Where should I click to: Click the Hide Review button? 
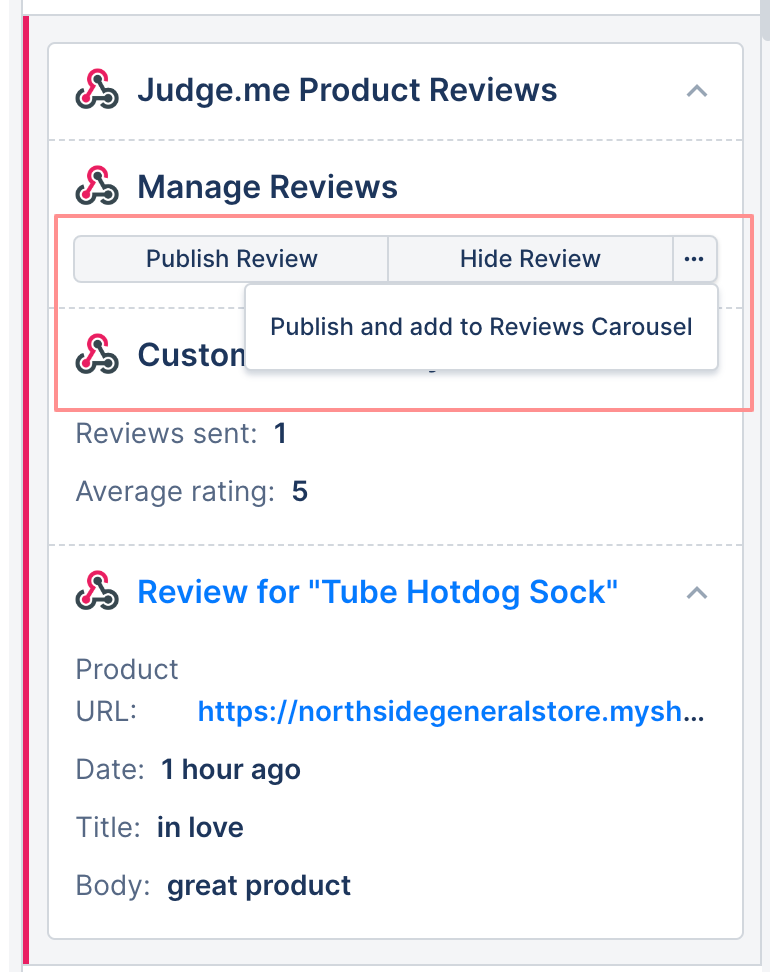(530, 259)
